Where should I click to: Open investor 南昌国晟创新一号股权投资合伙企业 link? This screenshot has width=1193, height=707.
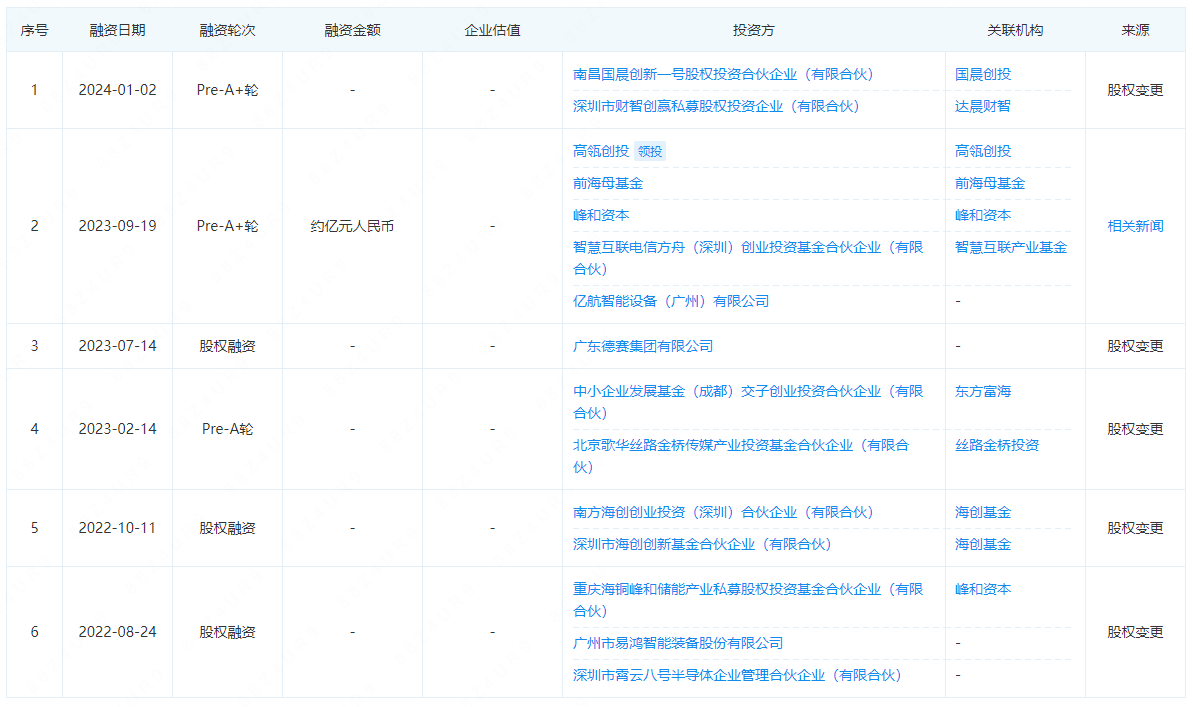tap(723, 74)
